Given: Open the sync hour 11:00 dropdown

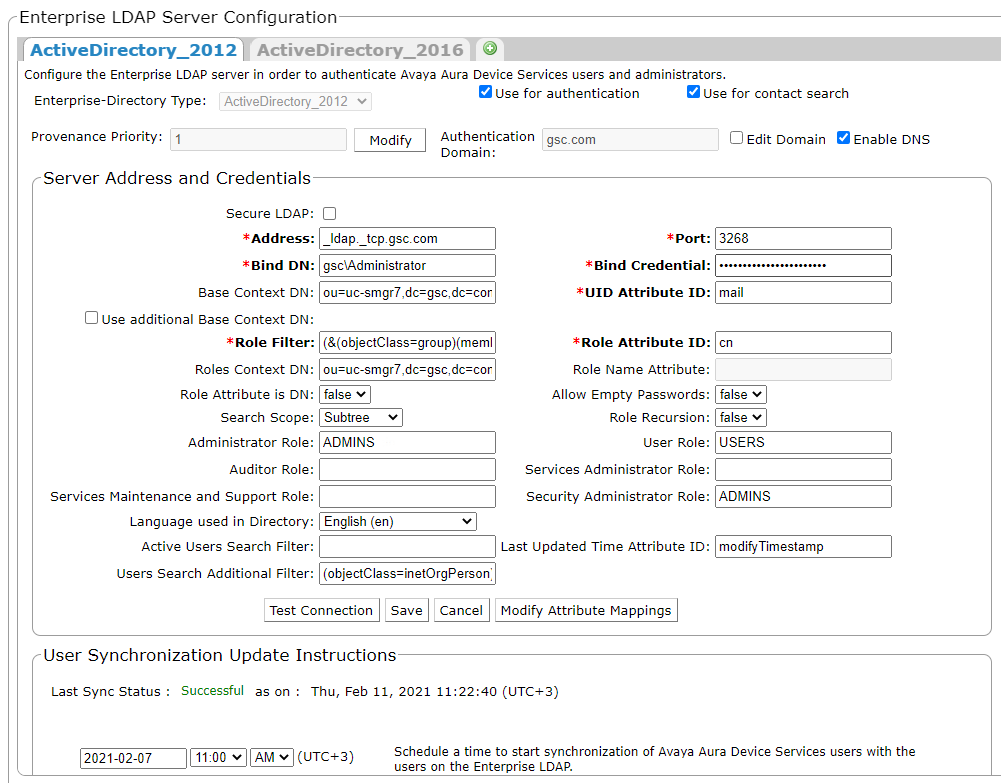Looking at the screenshot, I should point(218,757).
